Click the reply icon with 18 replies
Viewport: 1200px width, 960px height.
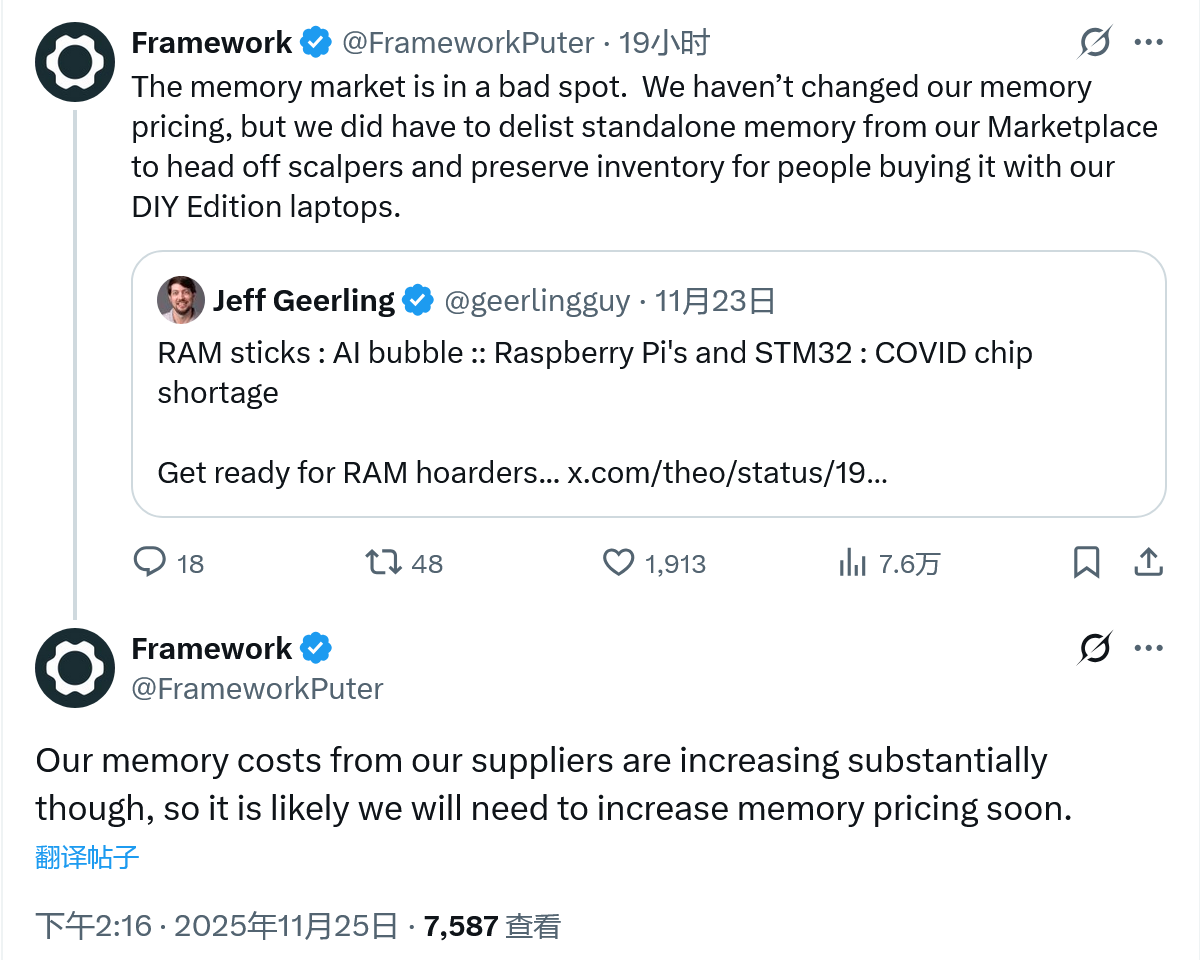point(150,562)
